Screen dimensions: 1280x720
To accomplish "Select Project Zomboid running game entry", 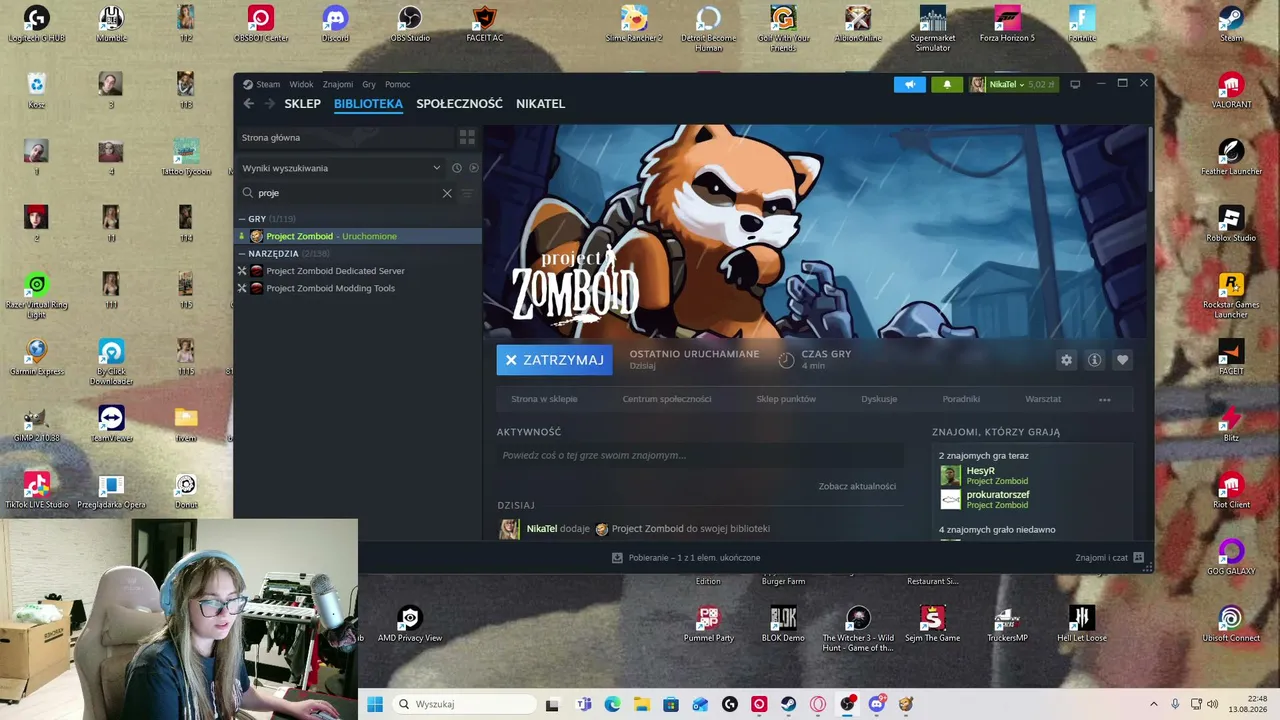I will [358, 236].
